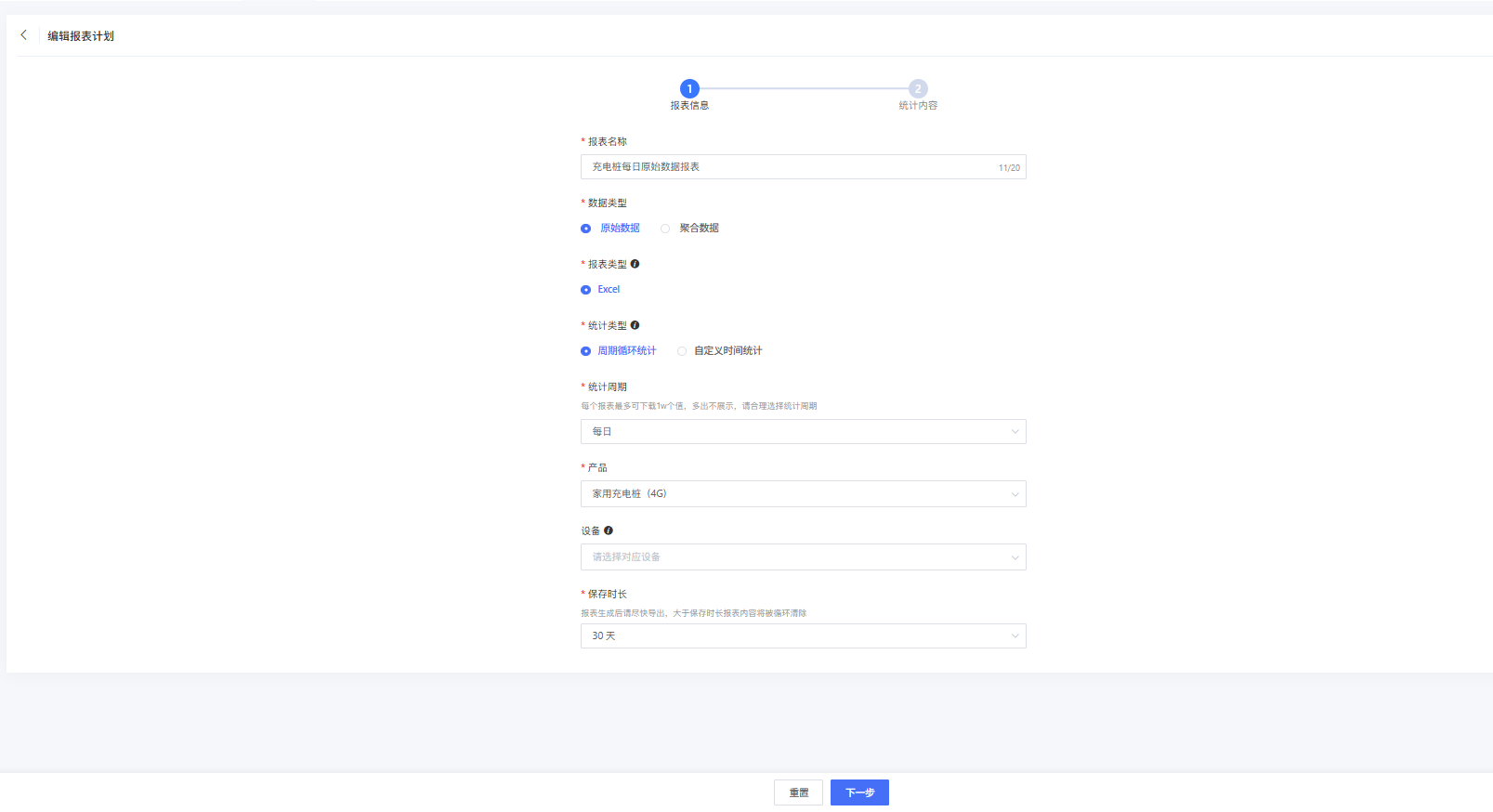The image size is (1493, 812).
Task: Select 自定义时间统计 radio option
Action: (682, 351)
